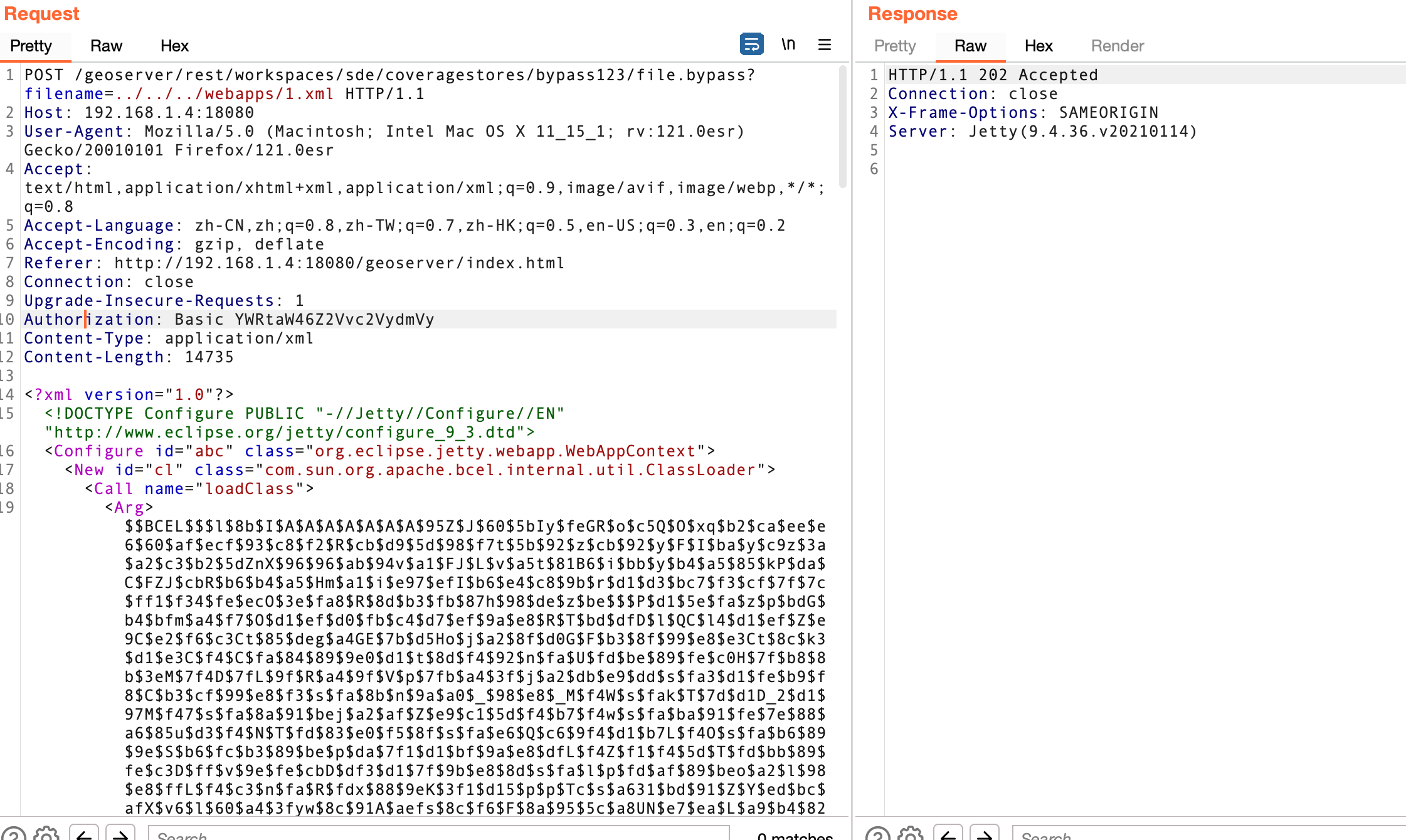
Task: Click the Content-Length value 14735
Action: [209, 357]
